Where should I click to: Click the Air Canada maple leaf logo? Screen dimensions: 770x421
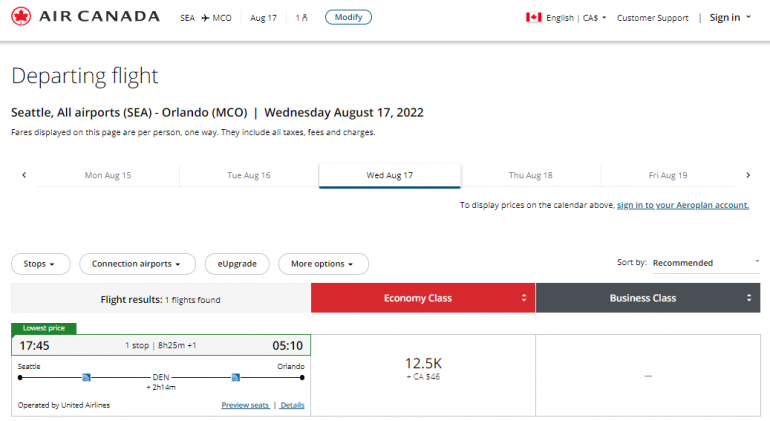pos(21,17)
